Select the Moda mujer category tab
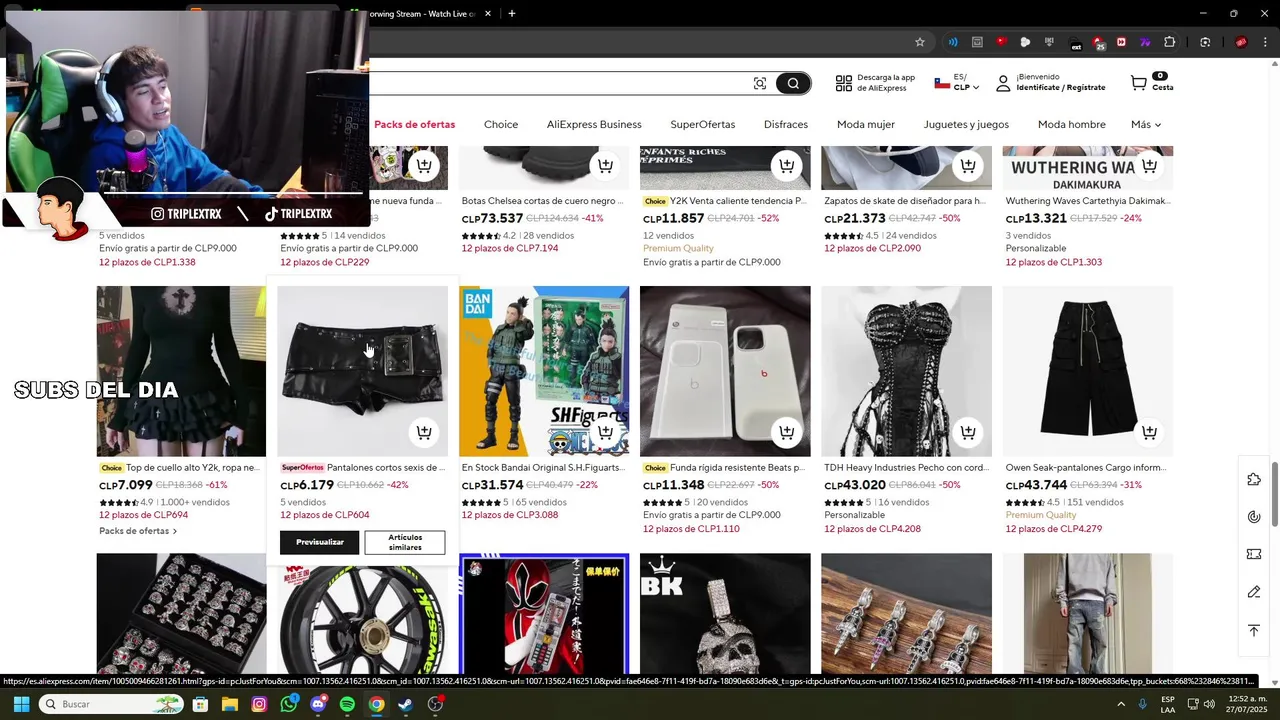The image size is (1280, 720). pos(866,124)
